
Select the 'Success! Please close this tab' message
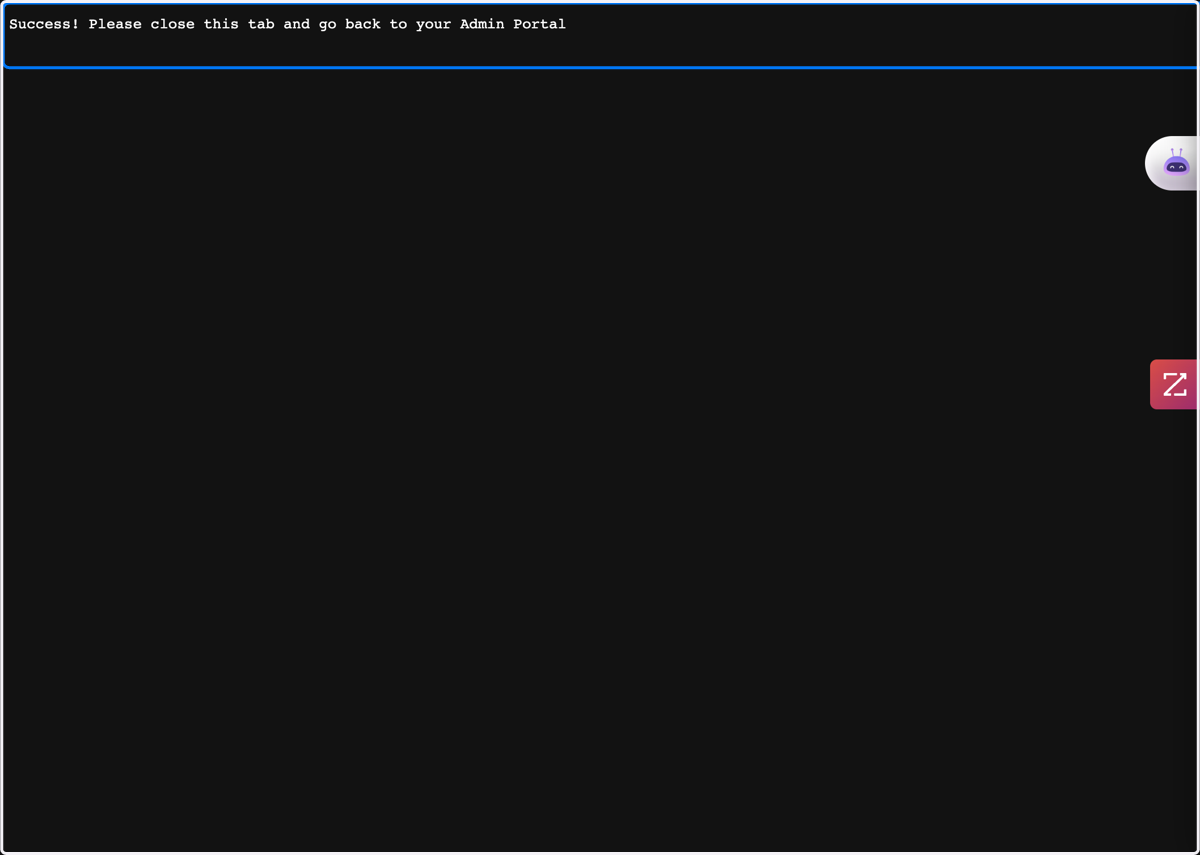(287, 24)
